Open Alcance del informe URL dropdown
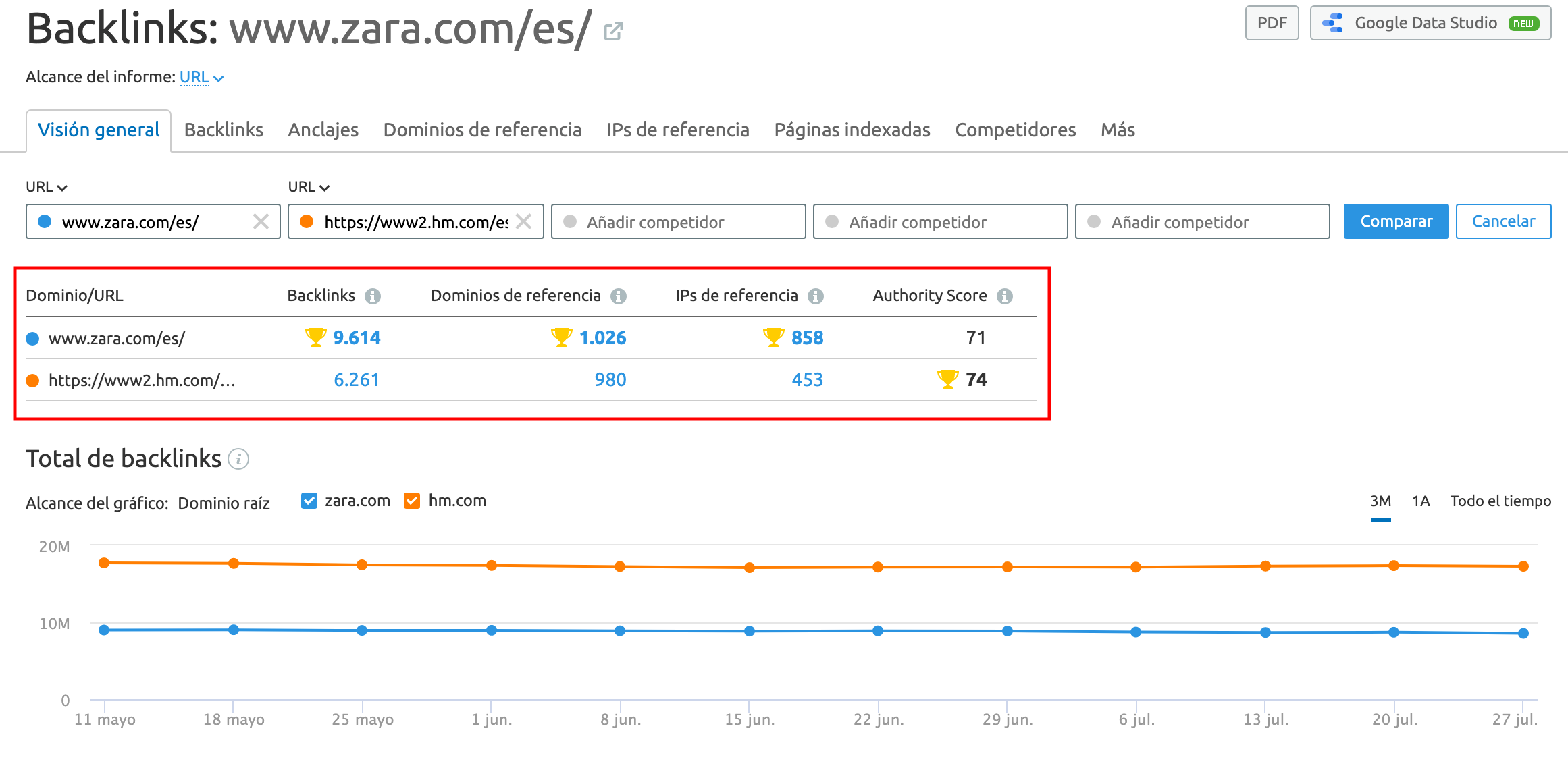Screen dimensions: 1568x768 [x=201, y=78]
